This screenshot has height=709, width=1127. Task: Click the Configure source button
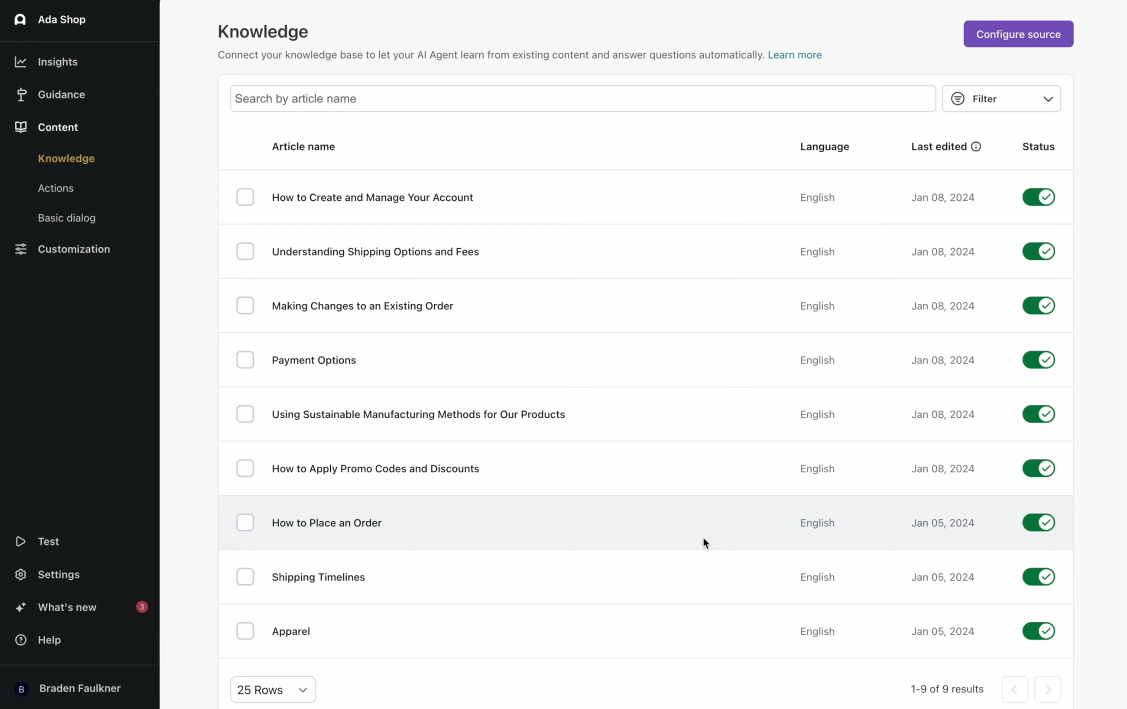(1018, 34)
